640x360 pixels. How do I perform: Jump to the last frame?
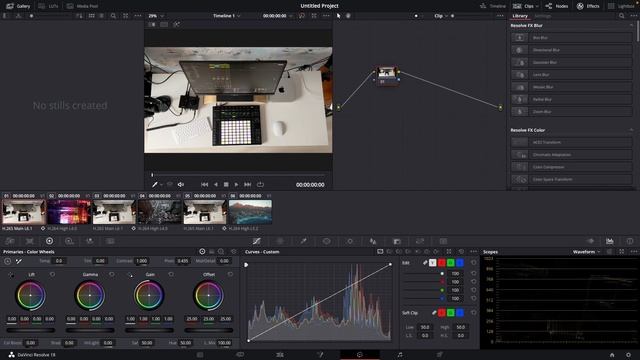point(247,184)
